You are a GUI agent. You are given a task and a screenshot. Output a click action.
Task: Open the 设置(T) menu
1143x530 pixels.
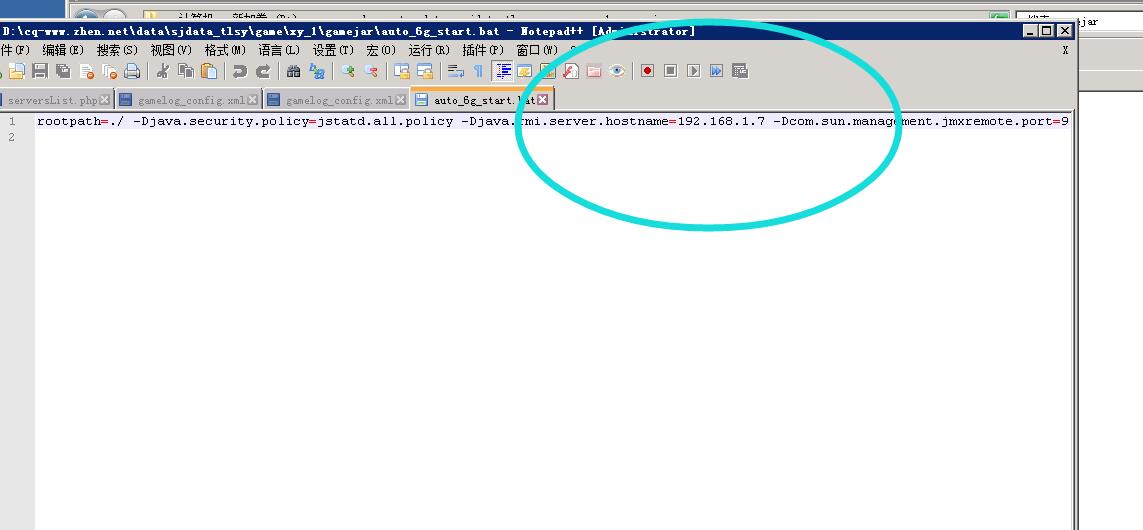pos(332,50)
